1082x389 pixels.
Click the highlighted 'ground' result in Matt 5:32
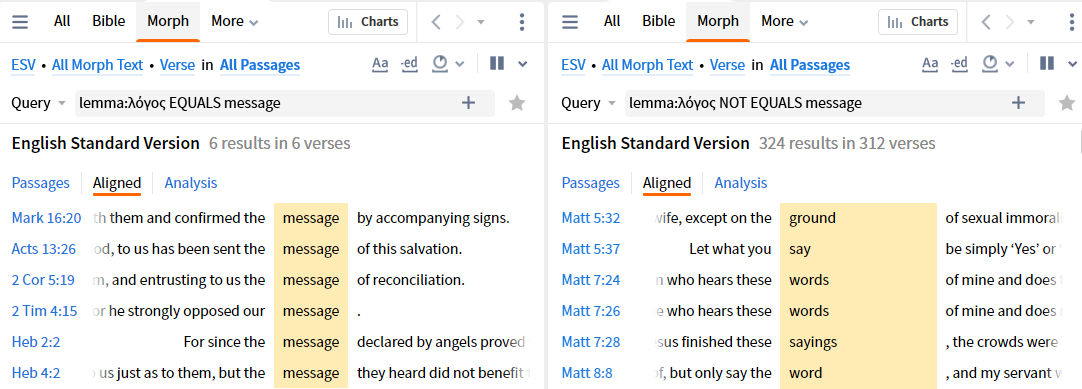tap(812, 219)
